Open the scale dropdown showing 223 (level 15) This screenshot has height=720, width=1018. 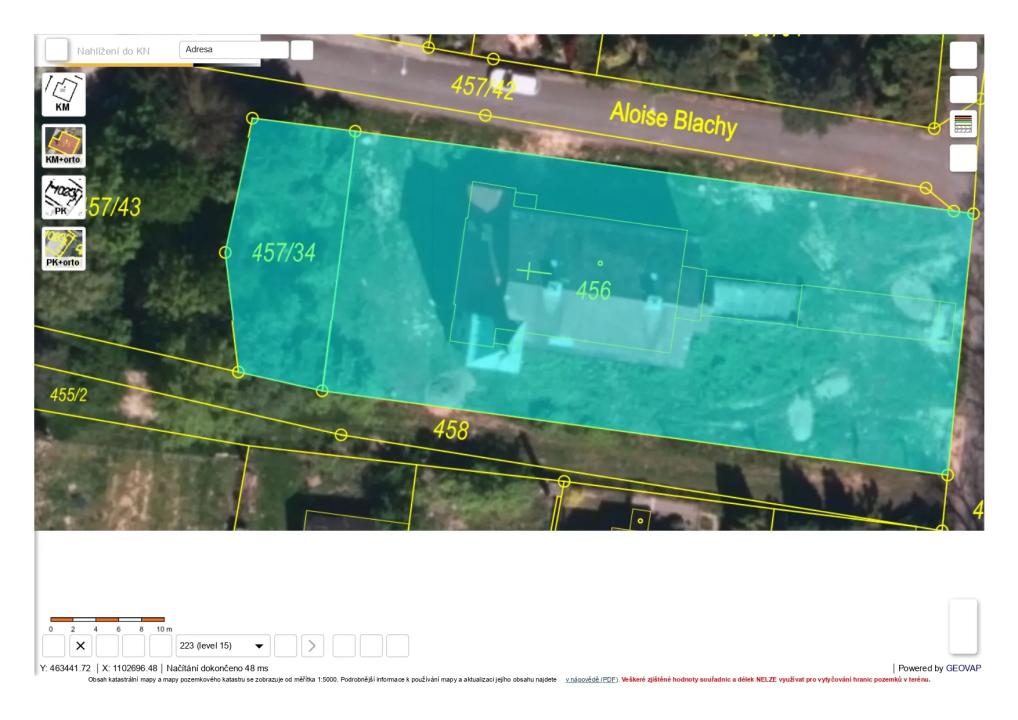[222, 646]
